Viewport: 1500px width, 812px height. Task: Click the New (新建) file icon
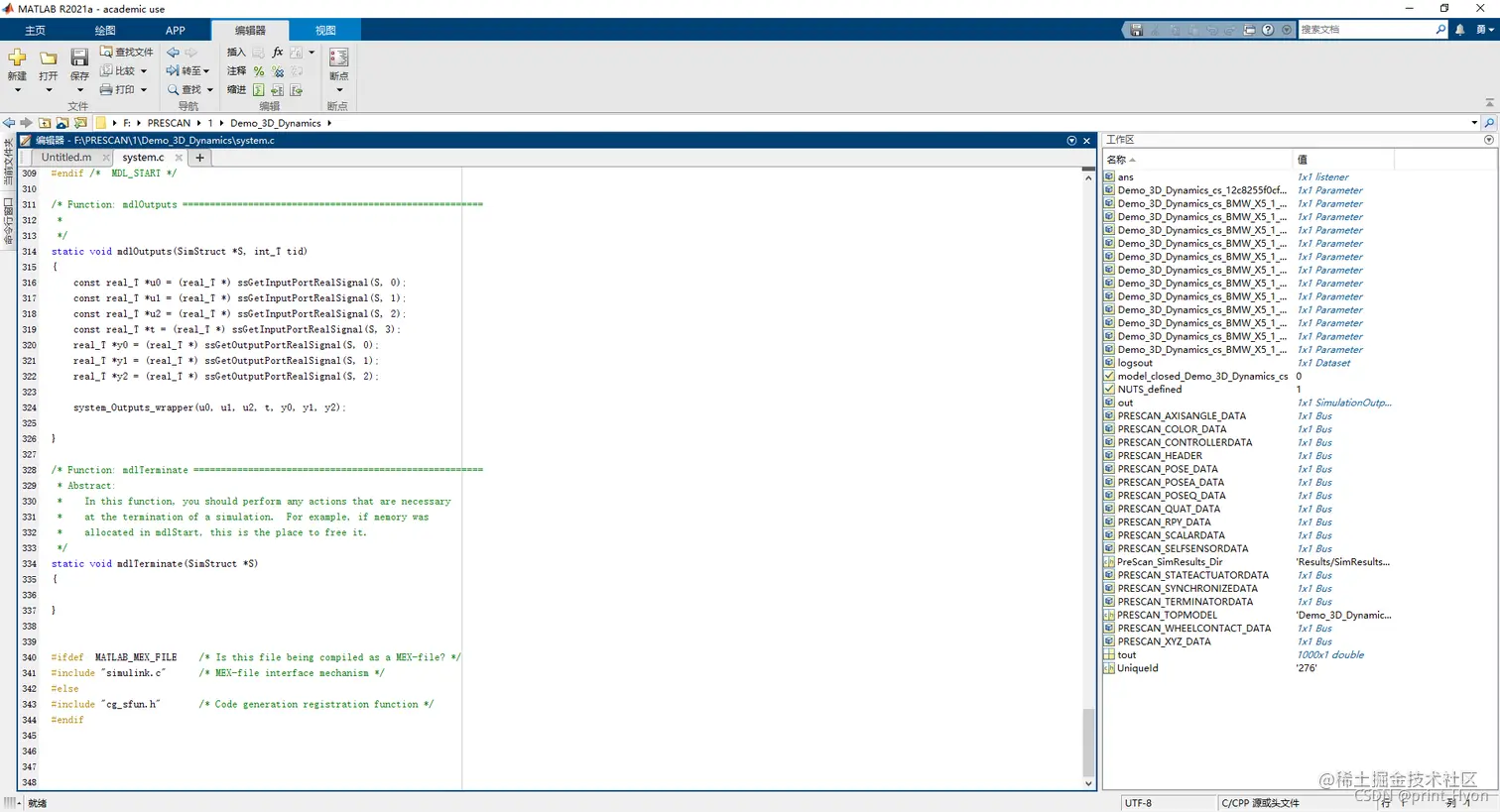click(17, 57)
